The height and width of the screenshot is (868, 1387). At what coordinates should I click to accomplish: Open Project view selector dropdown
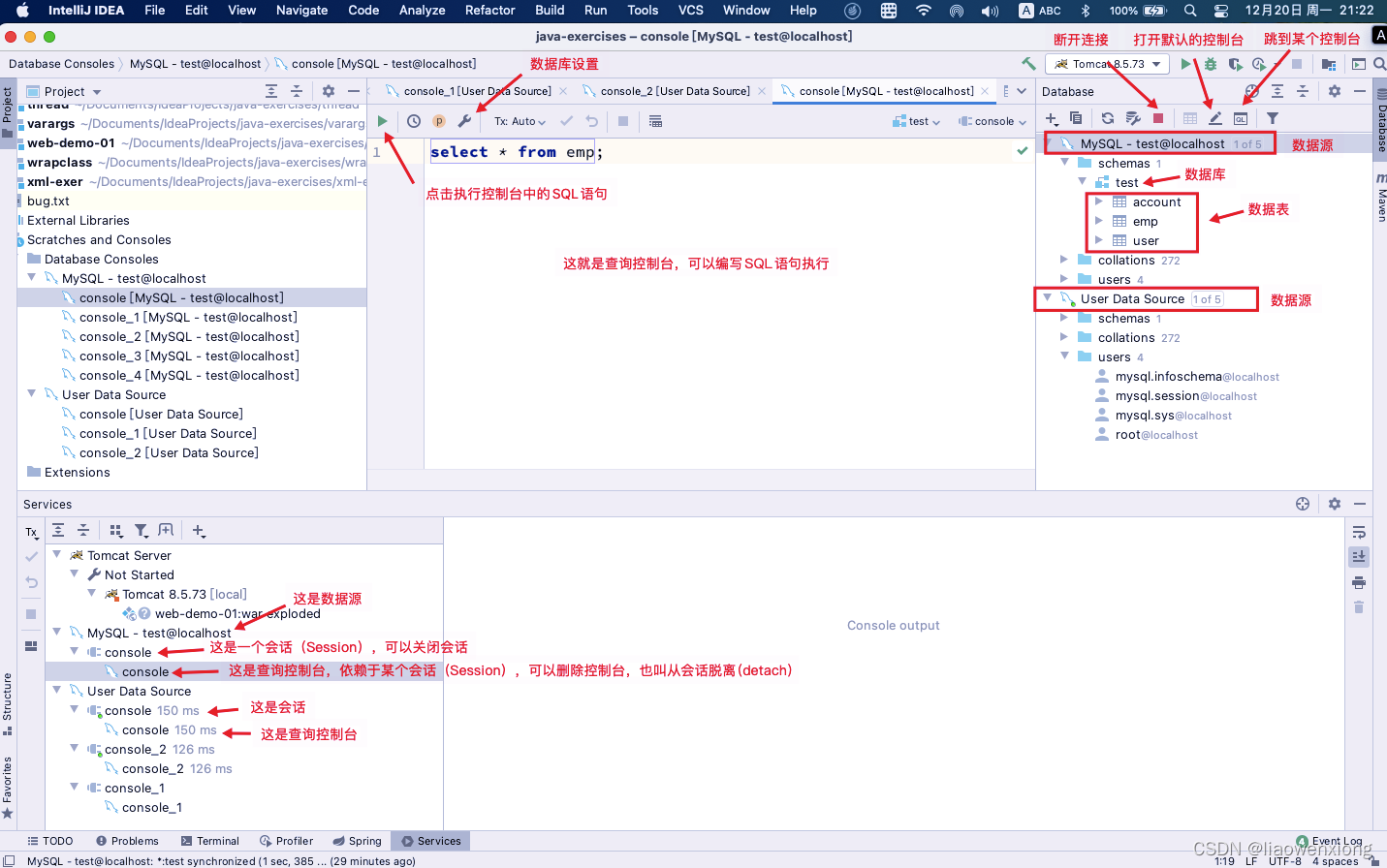tap(65, 91)
